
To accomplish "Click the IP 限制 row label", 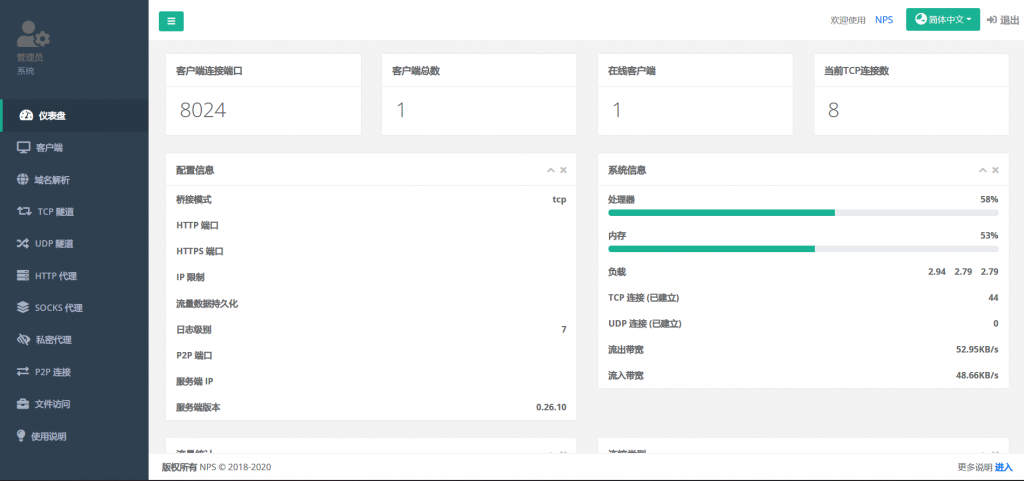I will (190, 277).
